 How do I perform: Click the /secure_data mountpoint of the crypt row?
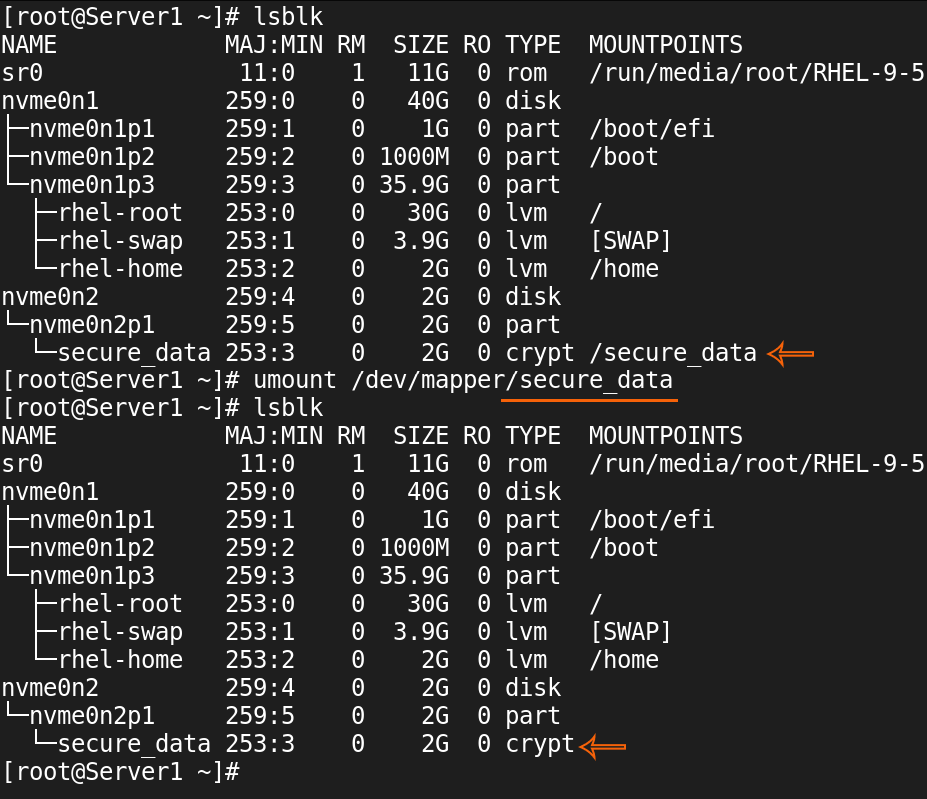point(673,352)
